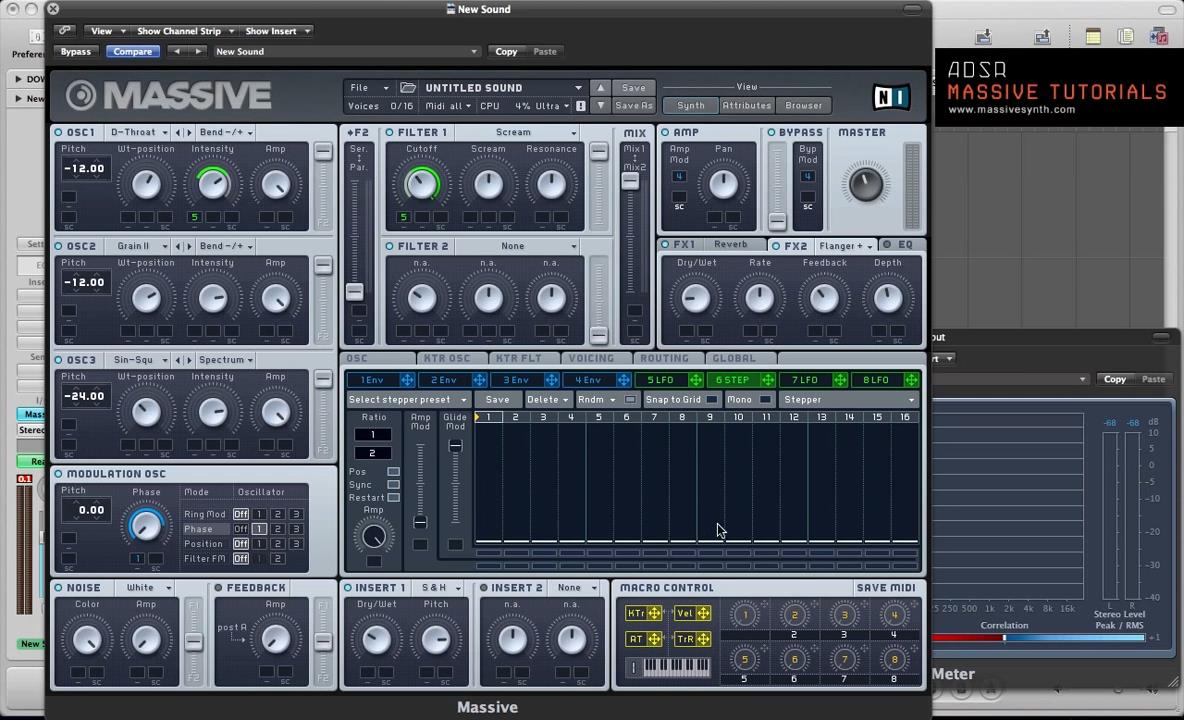This screenshot has width=1184, height=720.
Task: Click the previous setting left arrow in header
Action: click(x=177, y=51)
